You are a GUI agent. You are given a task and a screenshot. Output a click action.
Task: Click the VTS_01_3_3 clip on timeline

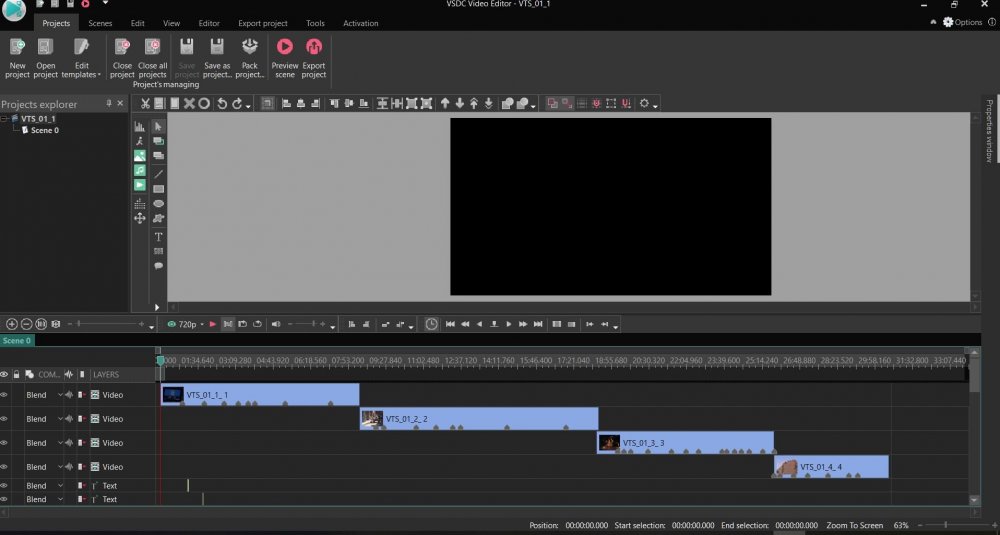point(690,442)
